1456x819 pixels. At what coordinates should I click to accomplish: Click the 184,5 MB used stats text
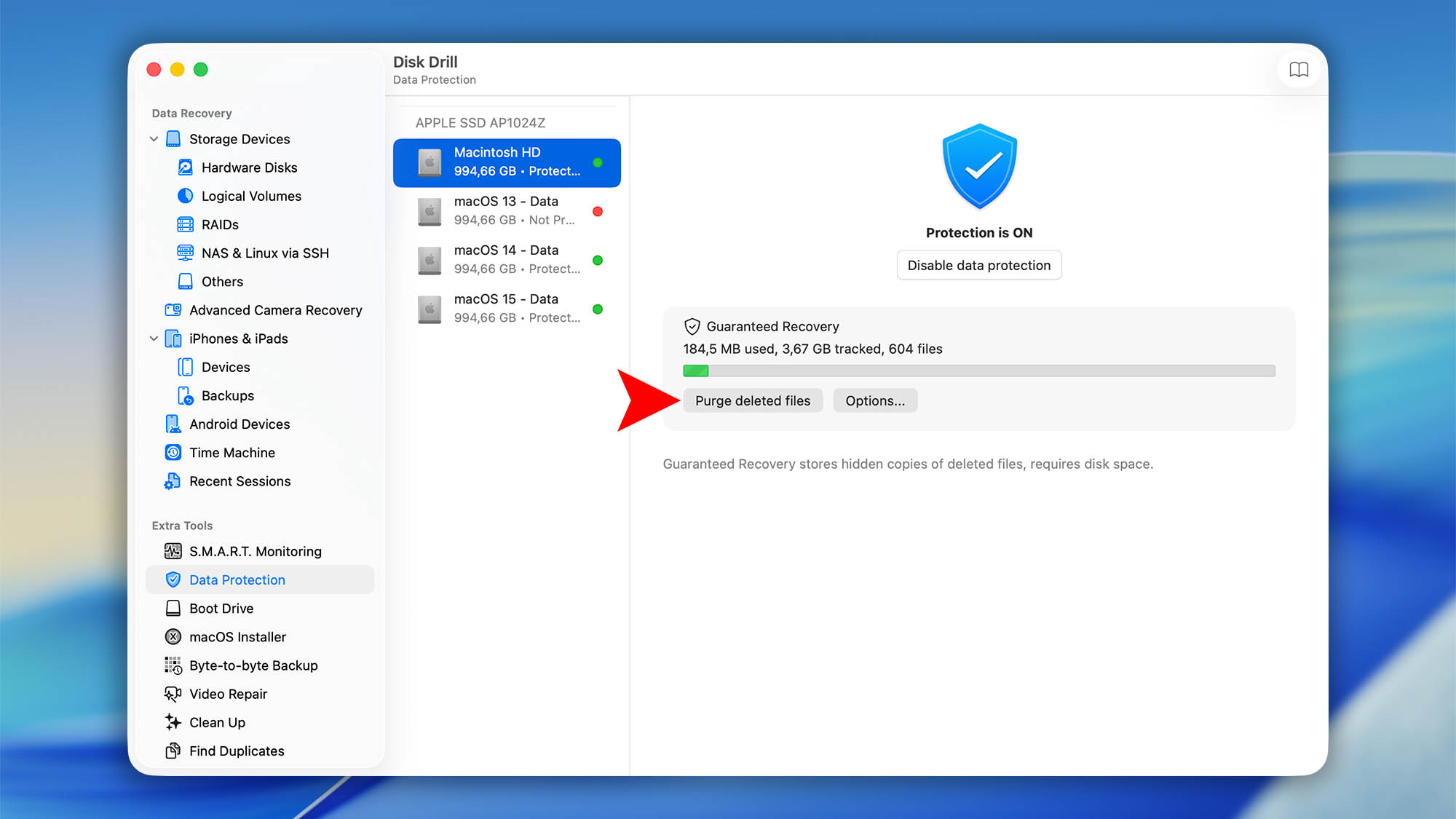pos(812,349)
